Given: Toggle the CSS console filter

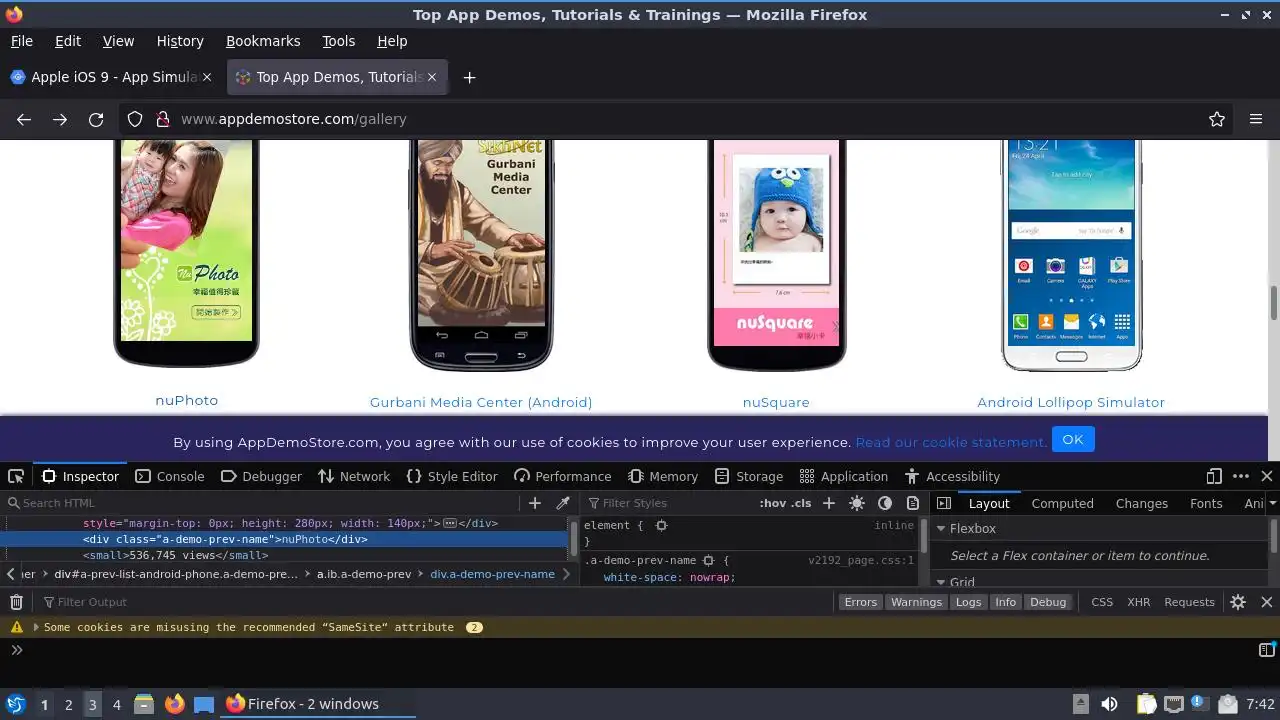Looking at the screenshot, I should point(1102,602).
